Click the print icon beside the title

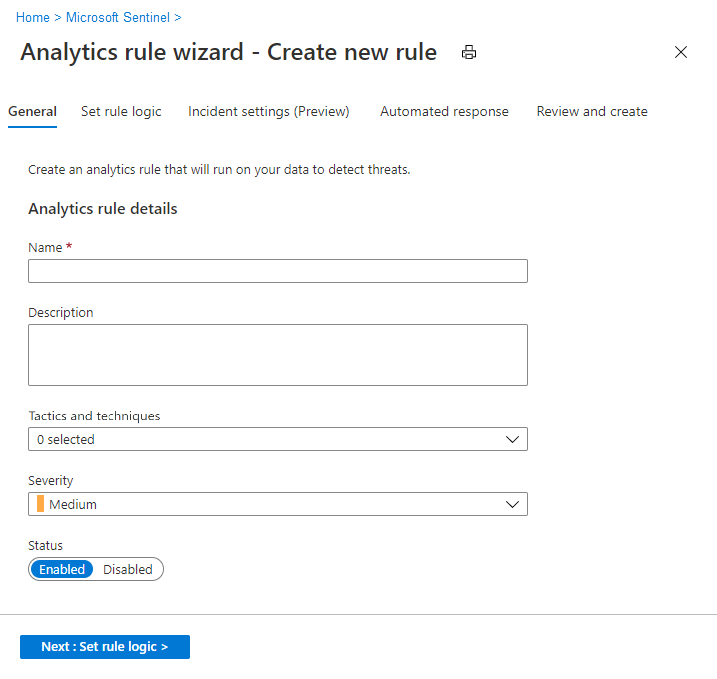click(x=469, y=52)
